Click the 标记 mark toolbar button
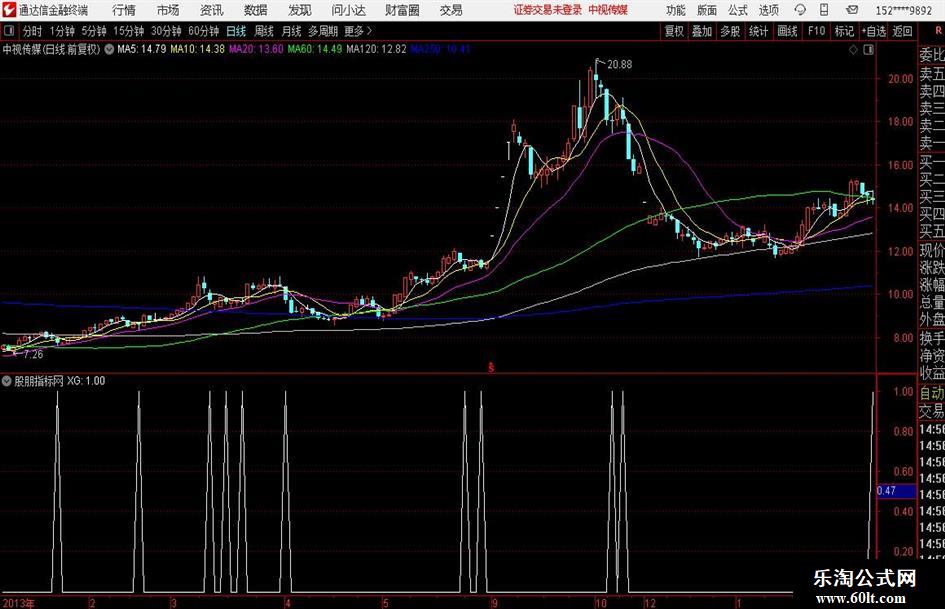This screenshot has width=945, height=609. (x=844, y=31)
